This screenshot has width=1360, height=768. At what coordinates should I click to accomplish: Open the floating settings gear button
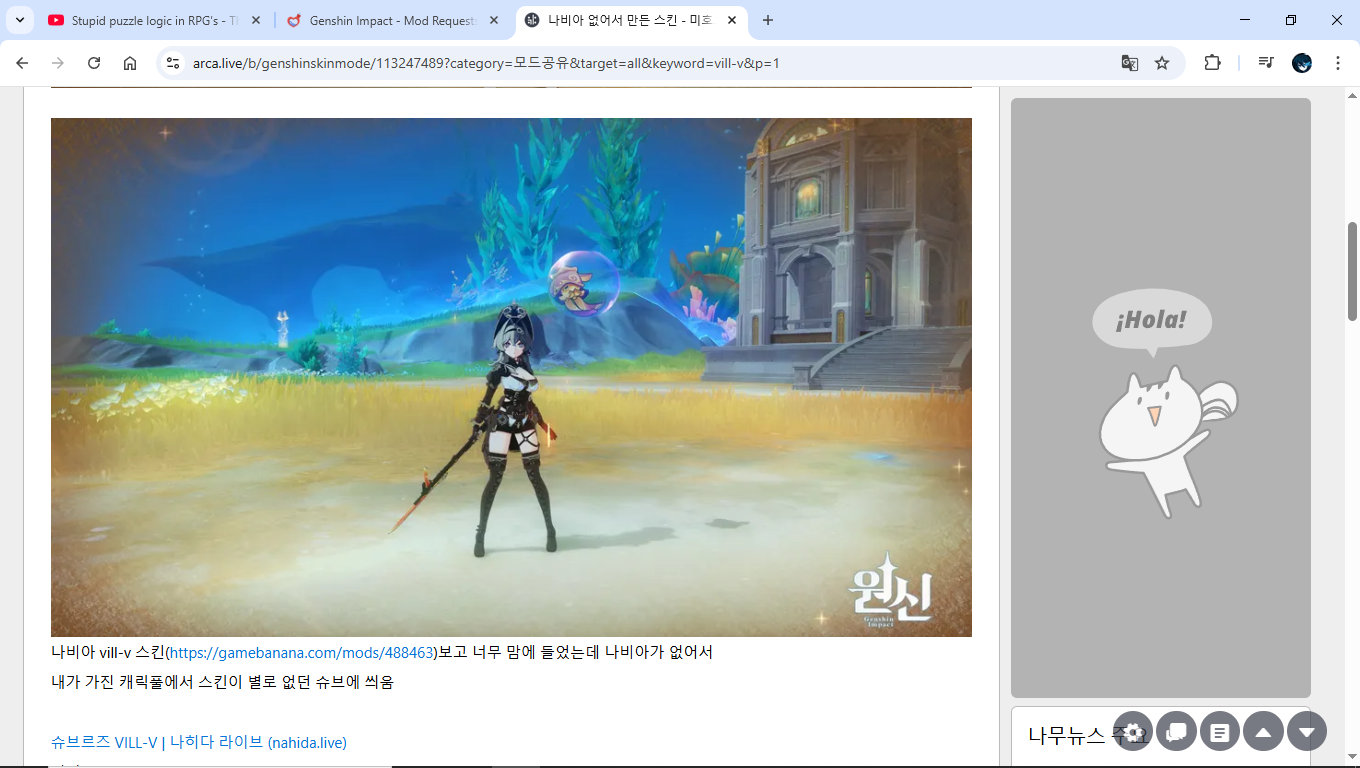(x=1133, y=732)
